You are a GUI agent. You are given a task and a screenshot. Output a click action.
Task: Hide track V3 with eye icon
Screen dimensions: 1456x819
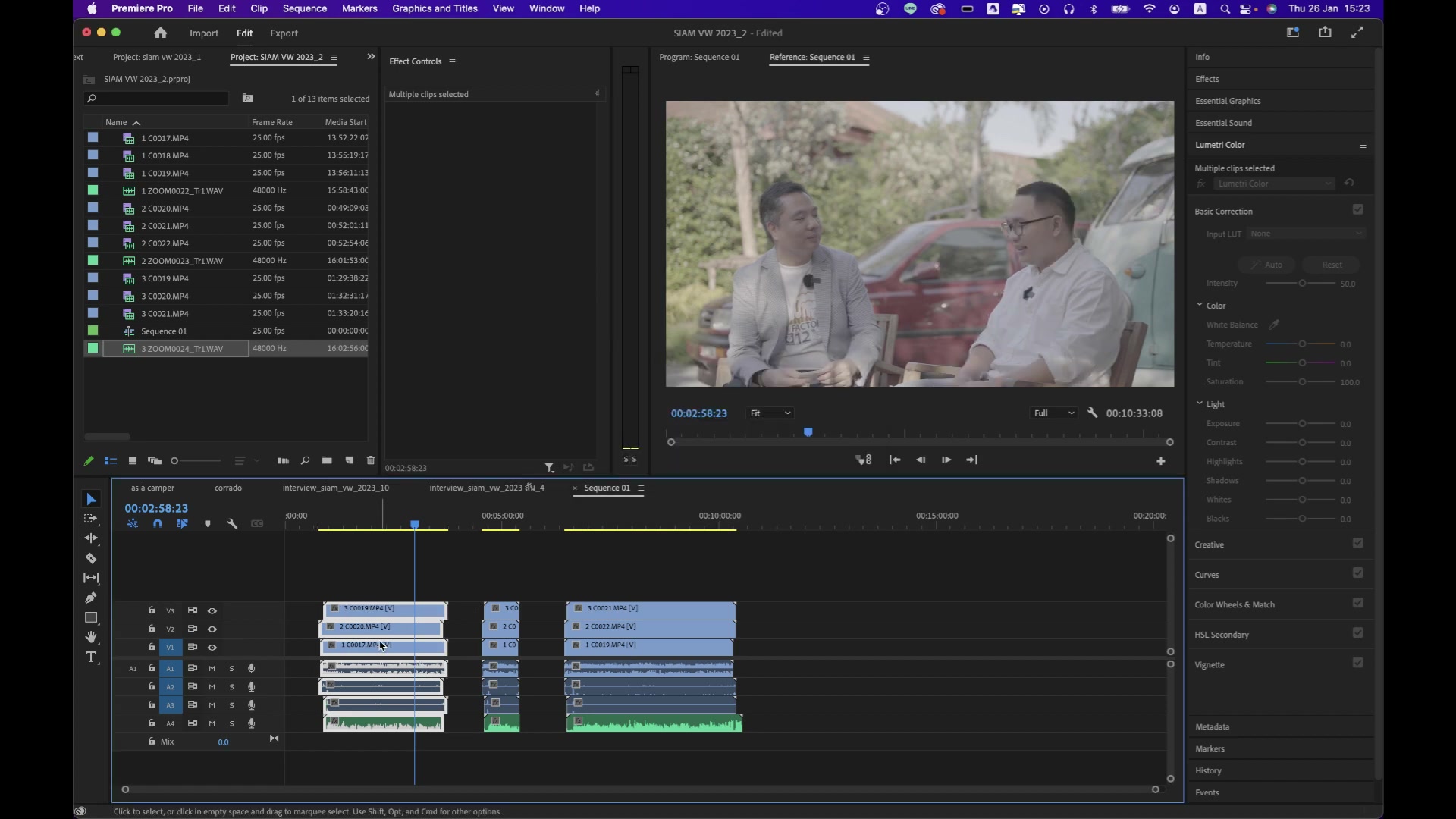point(212,610)
